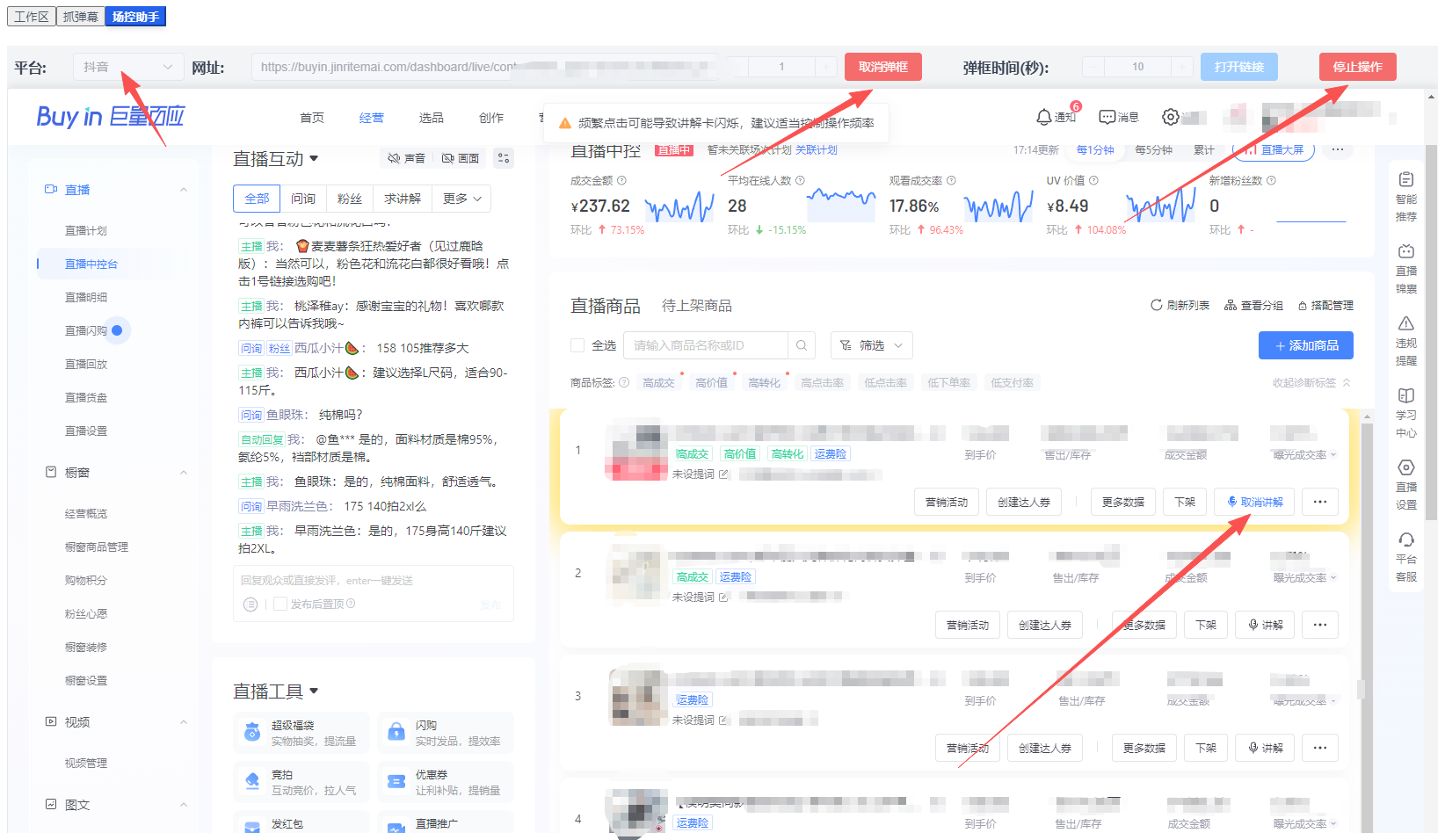Click the 通知 notification bell

(1053, 117)
